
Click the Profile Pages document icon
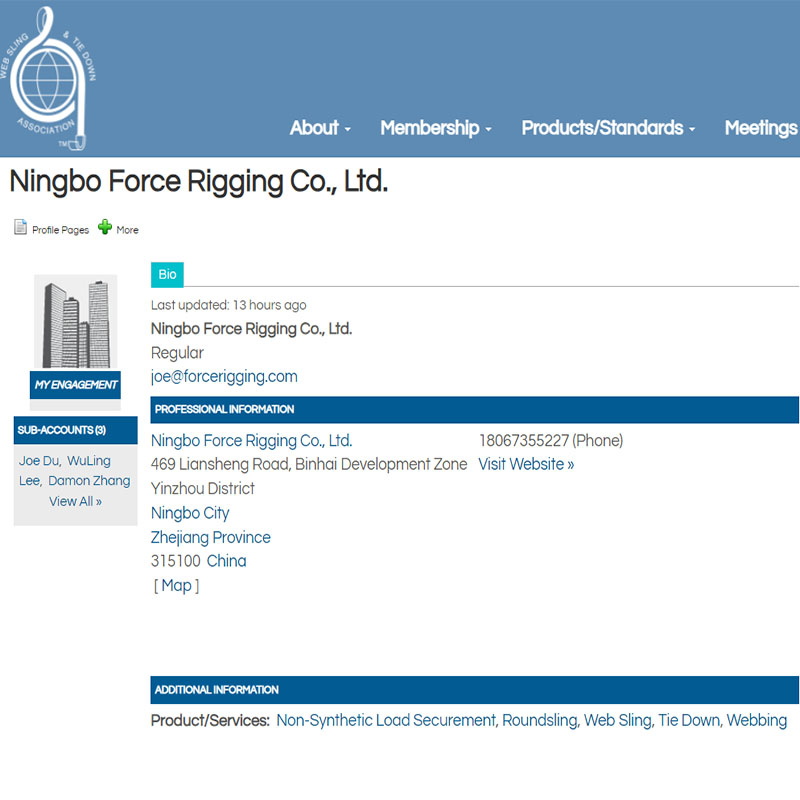click(x=20, y=228)
